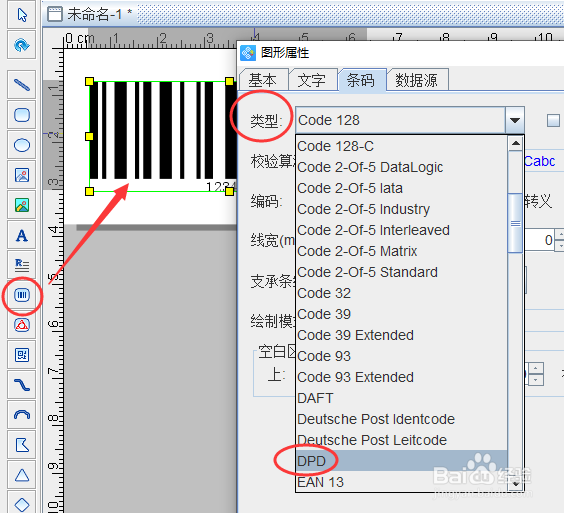
Task: Click the list scrollbar up arrow
Action: point(516,144)
